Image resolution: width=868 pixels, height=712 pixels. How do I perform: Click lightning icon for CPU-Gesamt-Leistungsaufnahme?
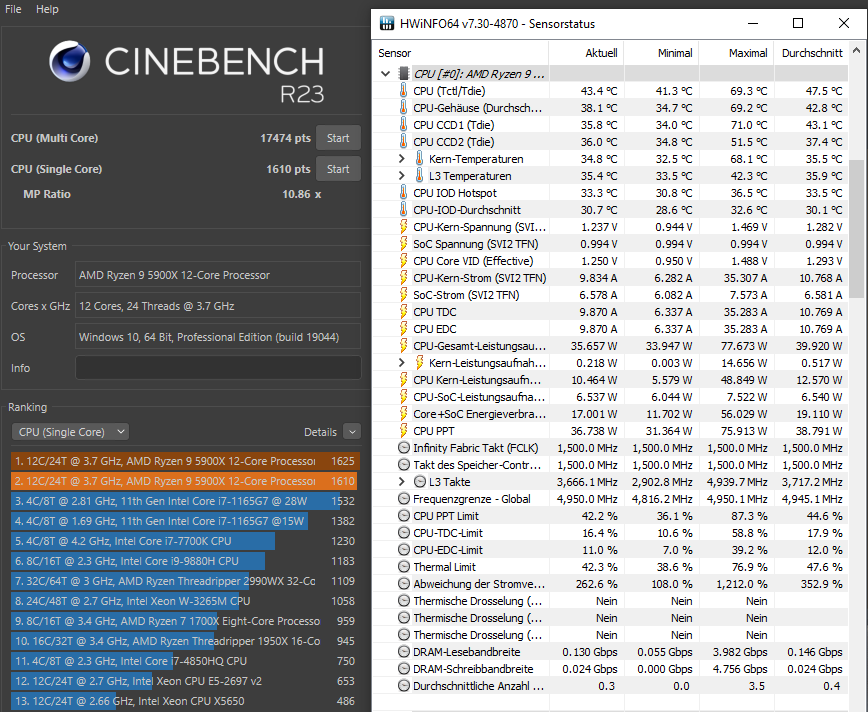404,346
